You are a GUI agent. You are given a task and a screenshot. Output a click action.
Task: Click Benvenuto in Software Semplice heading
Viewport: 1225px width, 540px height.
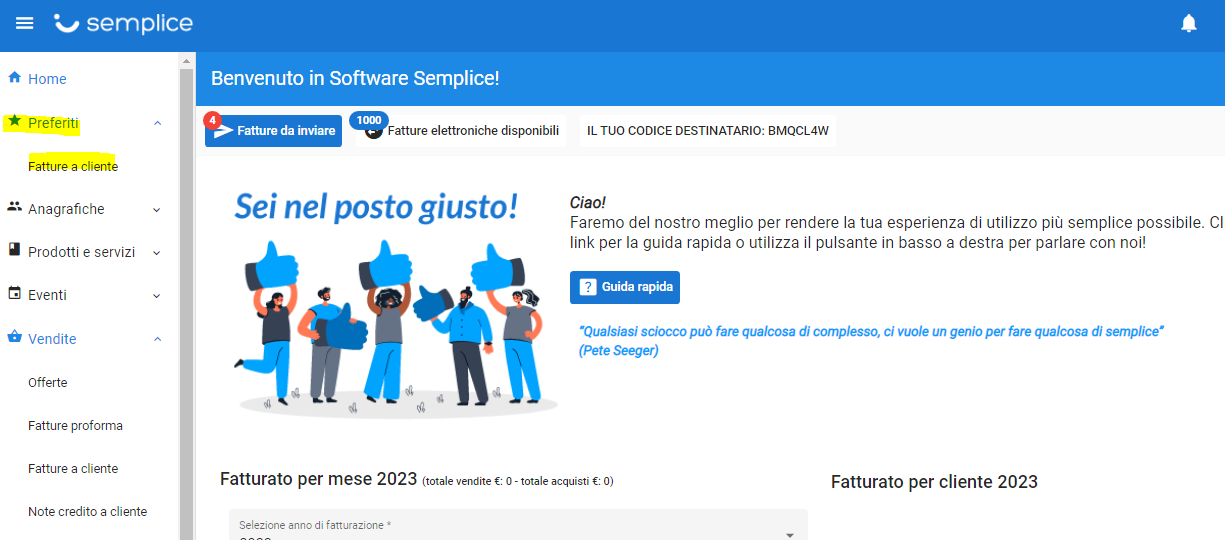[355, 78]
